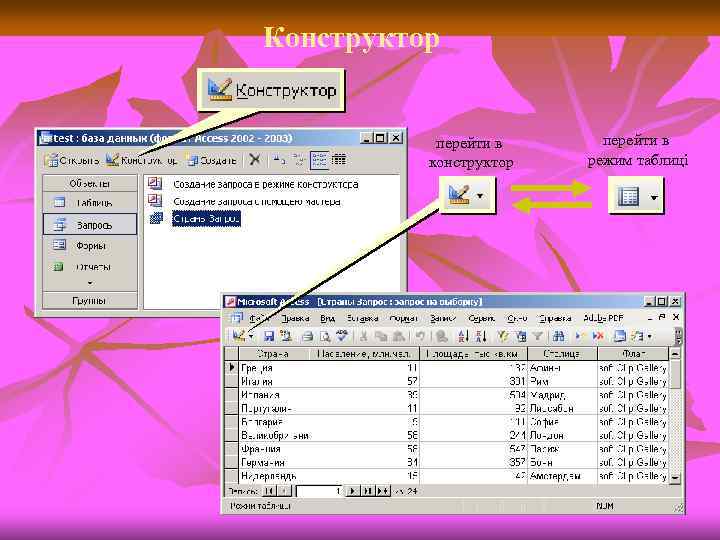720x540 pixels.
Task: Open the Файл menu
Action: [259, 318]
